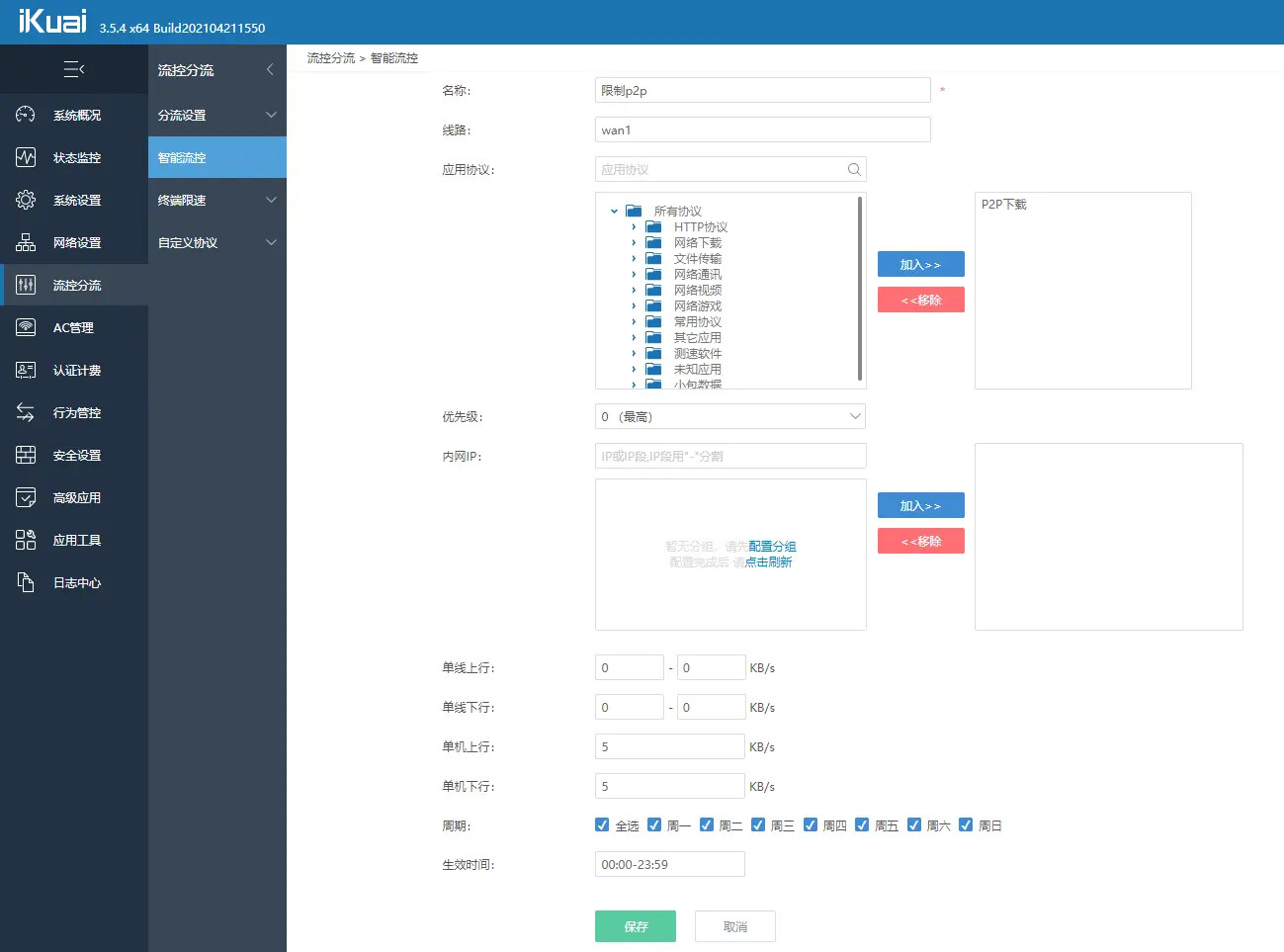
Task: Open the 优先级 priority dropdown
Action: pyautogui.click(x=730, y=416)
